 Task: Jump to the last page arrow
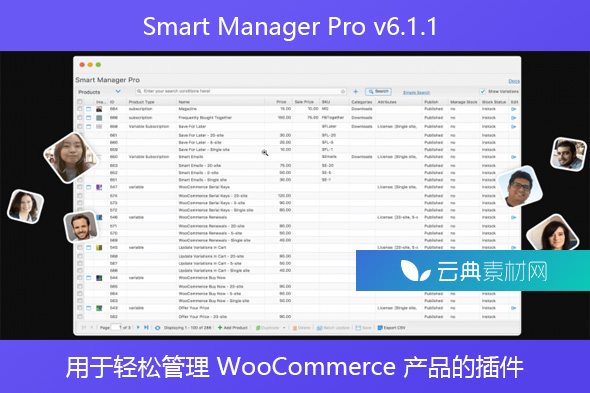146,328
